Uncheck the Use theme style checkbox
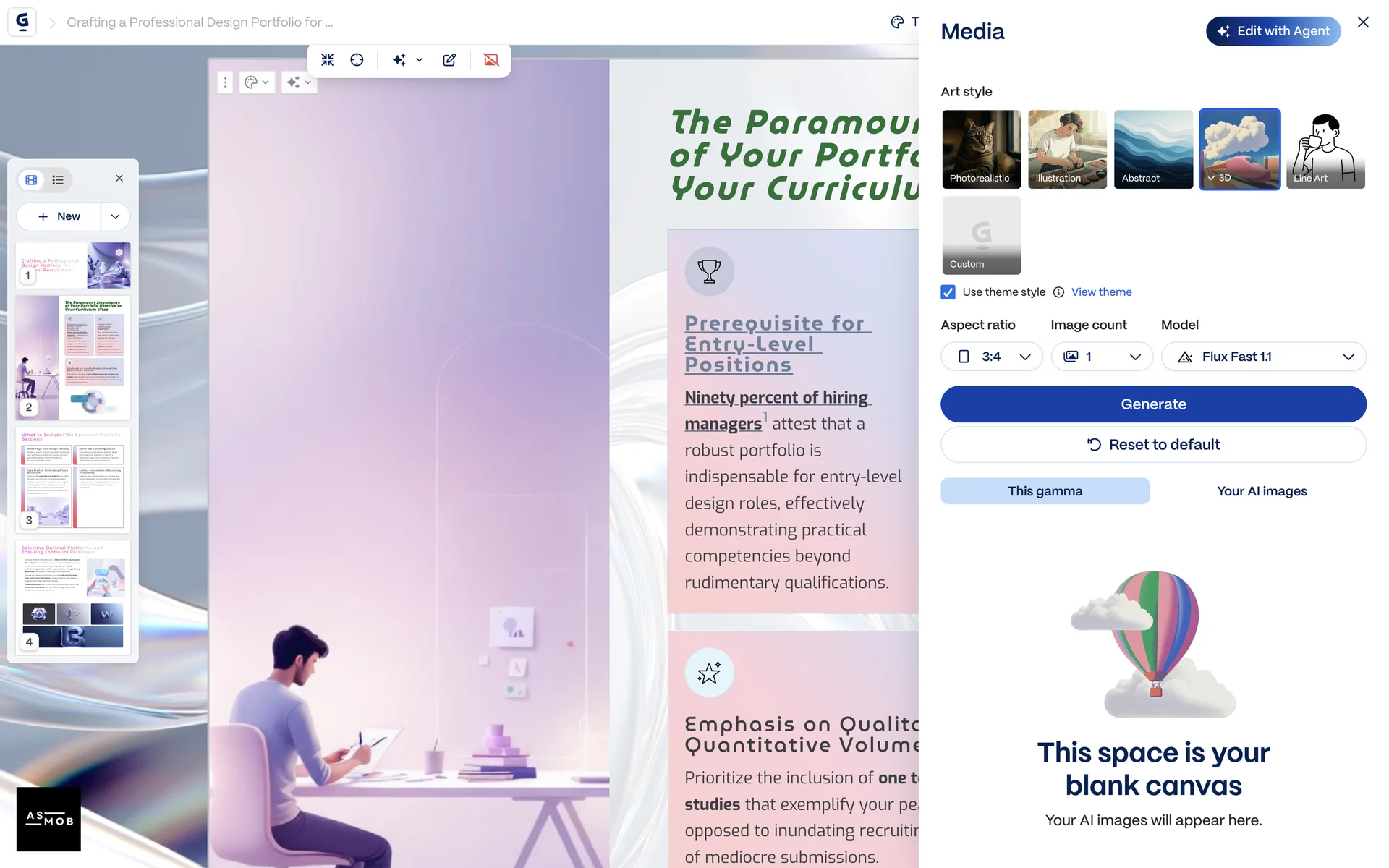The image size is (1389, 868). pyautogui.click(x=948, y=292)
